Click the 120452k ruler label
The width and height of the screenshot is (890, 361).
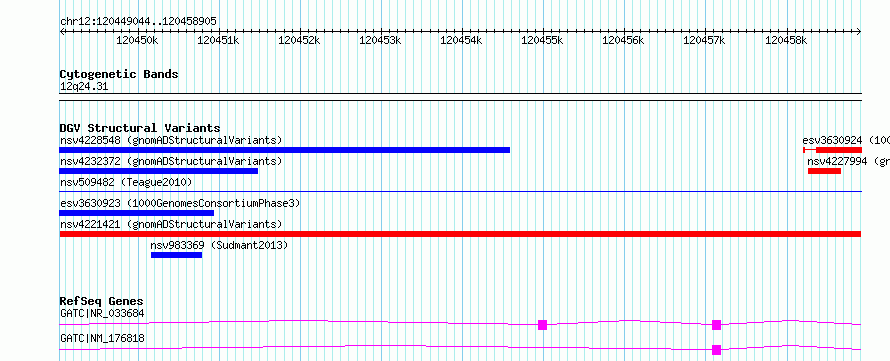299,40
